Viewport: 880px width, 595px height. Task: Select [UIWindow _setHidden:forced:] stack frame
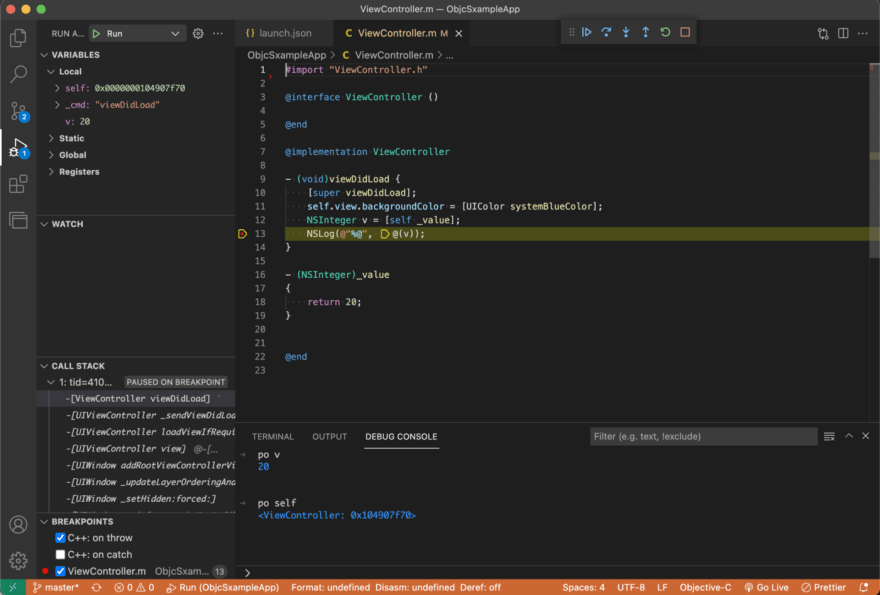[x=136, y=498]
